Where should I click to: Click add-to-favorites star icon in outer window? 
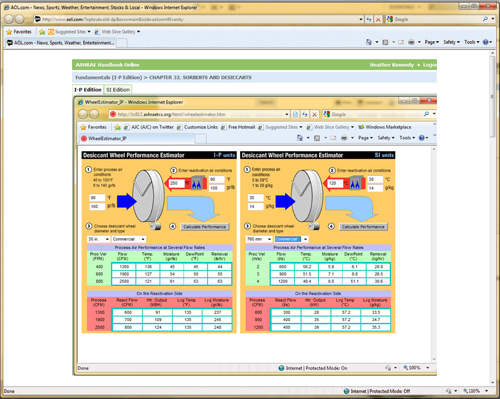coord(42,32)
